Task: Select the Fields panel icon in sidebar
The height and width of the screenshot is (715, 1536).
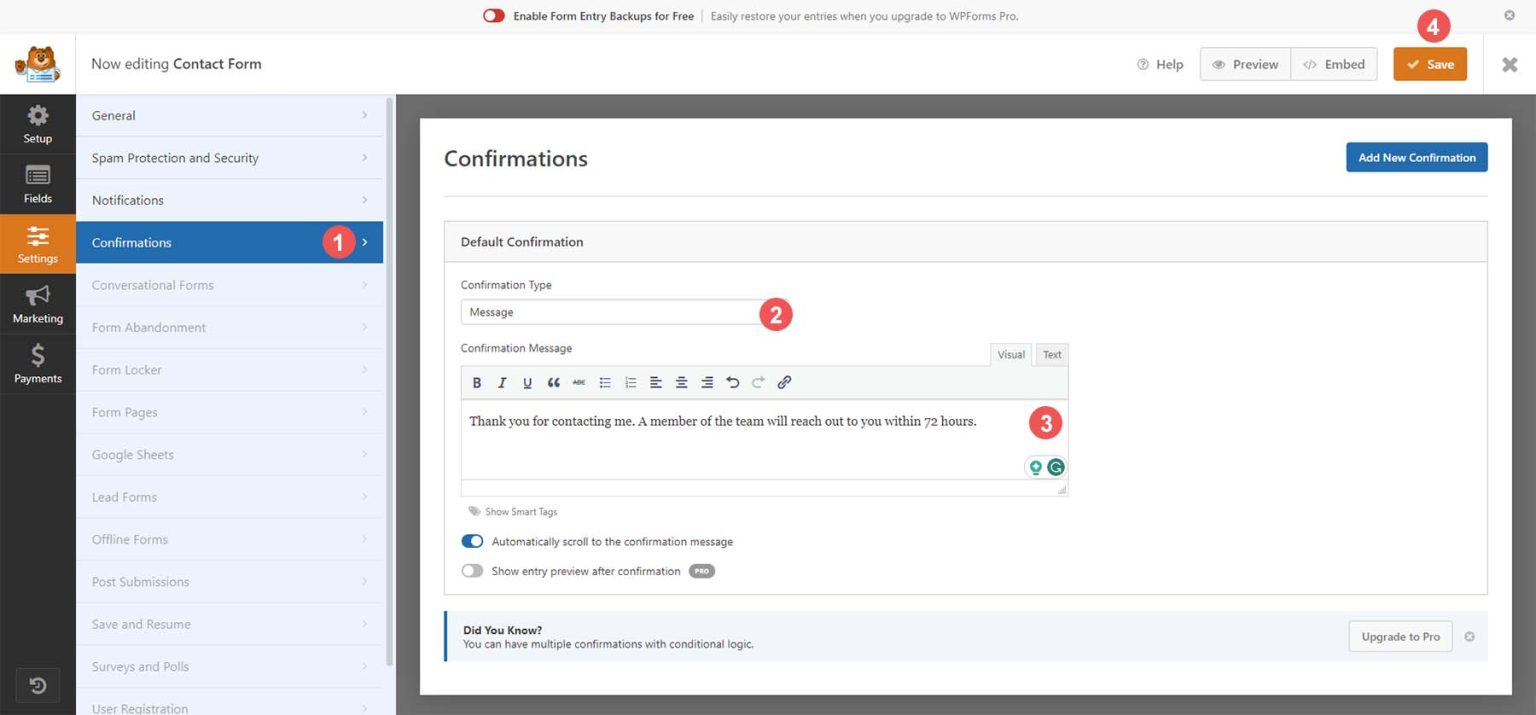Action: pos(37,184)
